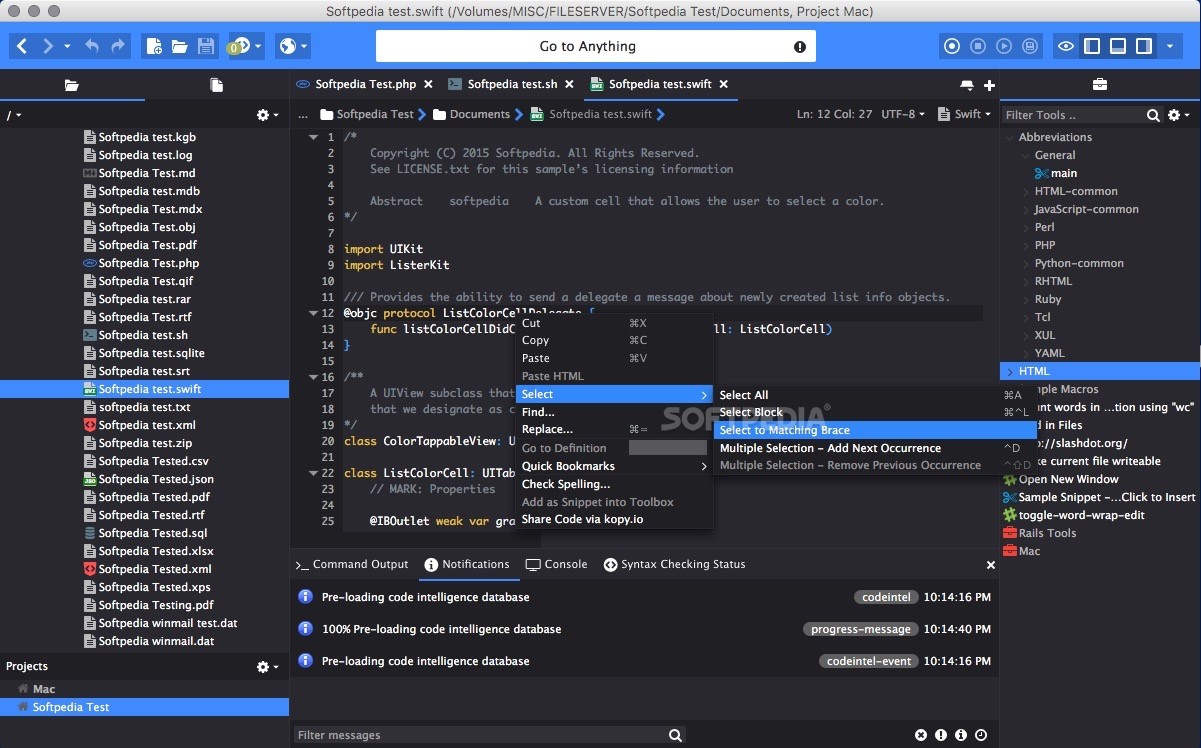
Task: Click the search icon in Filter messages
Action: point(676,735)
